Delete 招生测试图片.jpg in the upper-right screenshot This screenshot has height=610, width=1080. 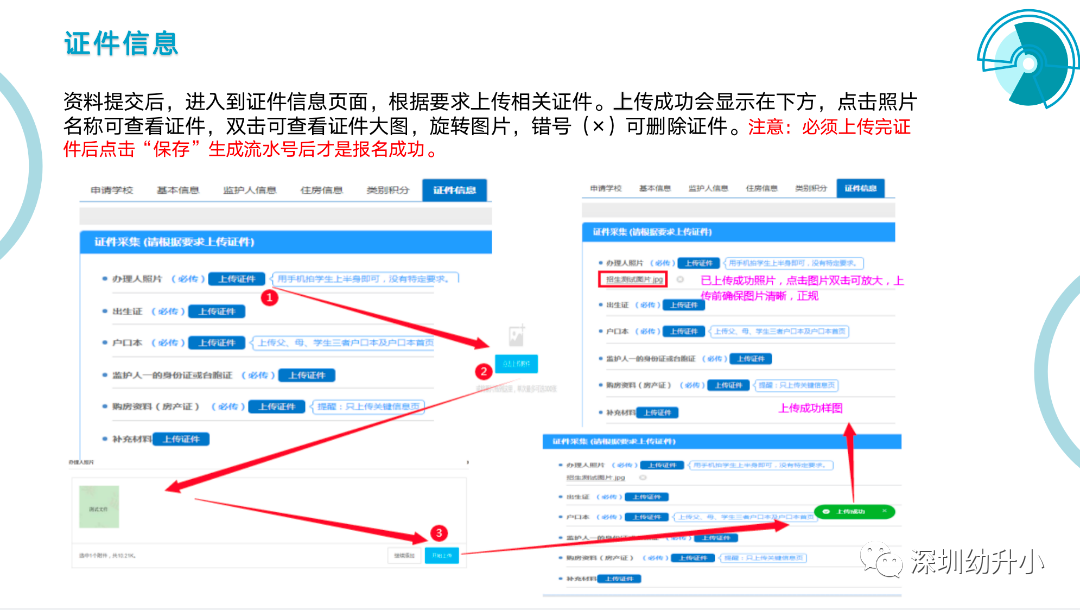pos(680,280)
